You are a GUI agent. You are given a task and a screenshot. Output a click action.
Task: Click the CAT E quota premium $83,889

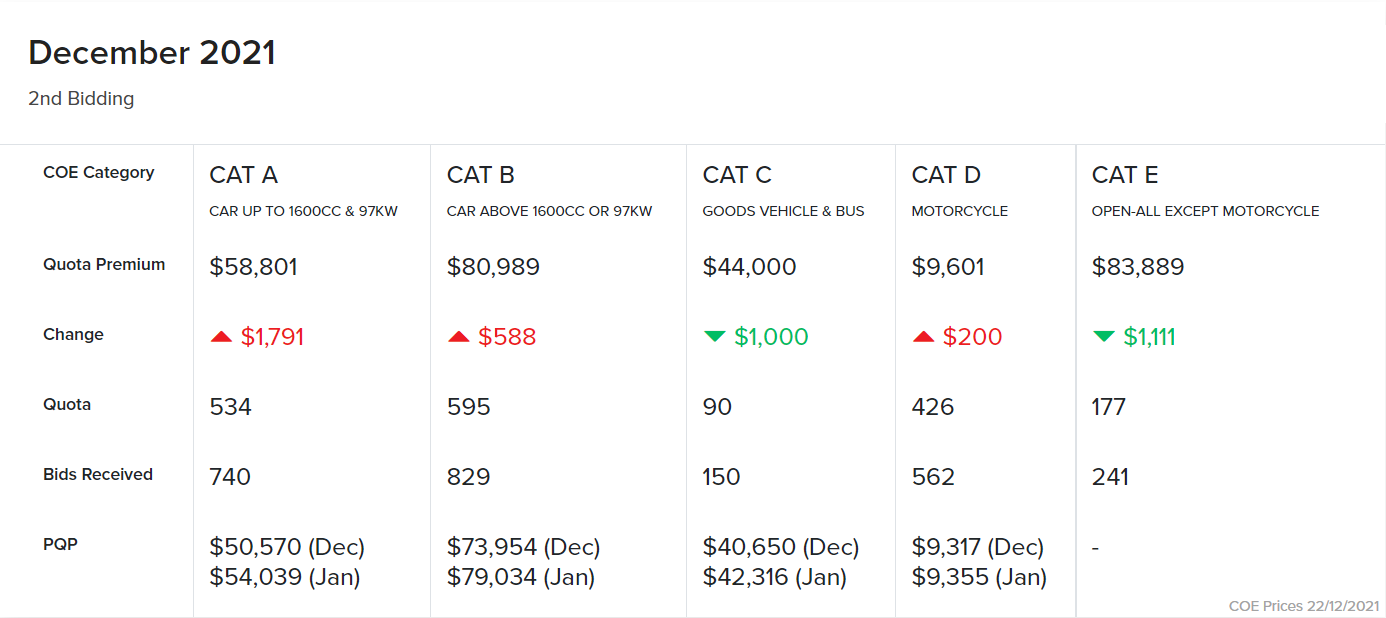click(x=1138, y=267)
